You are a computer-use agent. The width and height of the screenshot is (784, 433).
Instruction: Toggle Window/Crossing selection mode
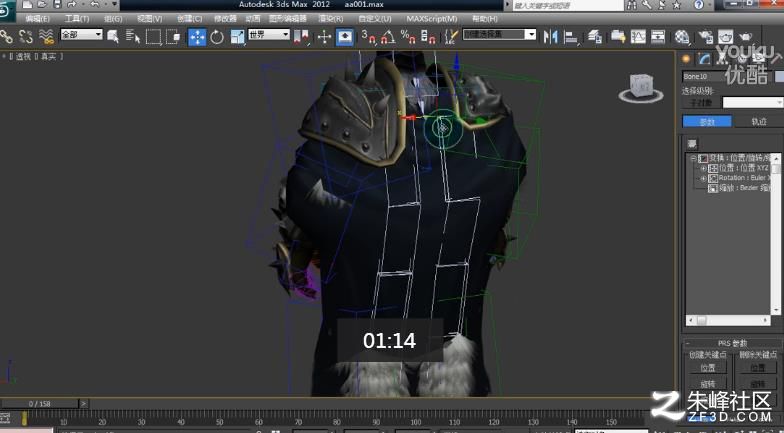tap(173, 36)
